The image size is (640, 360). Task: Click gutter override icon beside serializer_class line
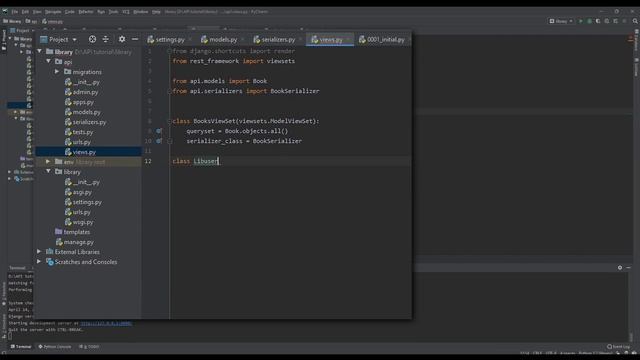coord(159,141)
